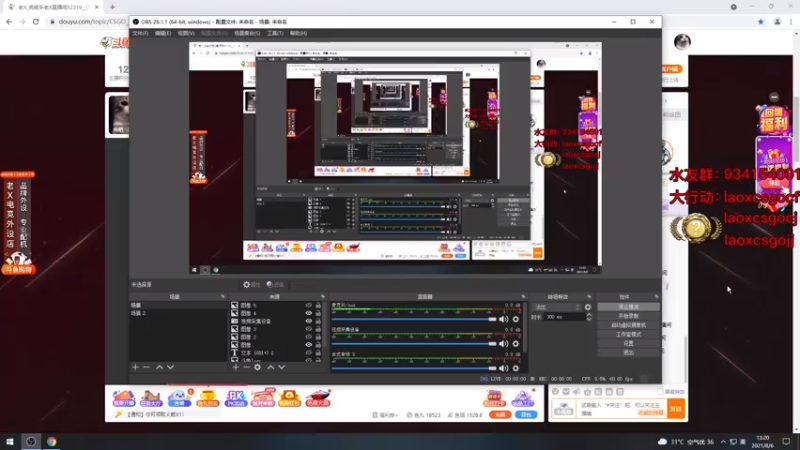Move source down in sources list
Image resolution: width=800 pixels, height=450 pixels.
pyautogui.click(x=282, y=367)
